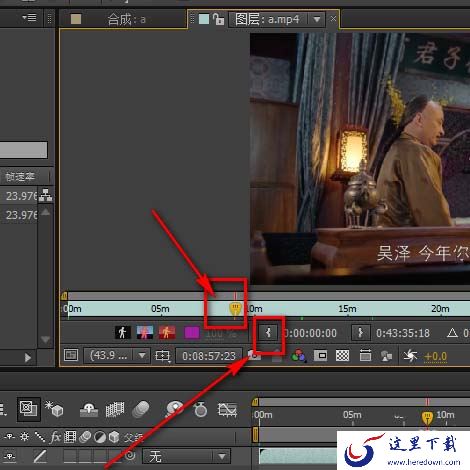Toggle the always preview this view button

(x=71, y=355)
